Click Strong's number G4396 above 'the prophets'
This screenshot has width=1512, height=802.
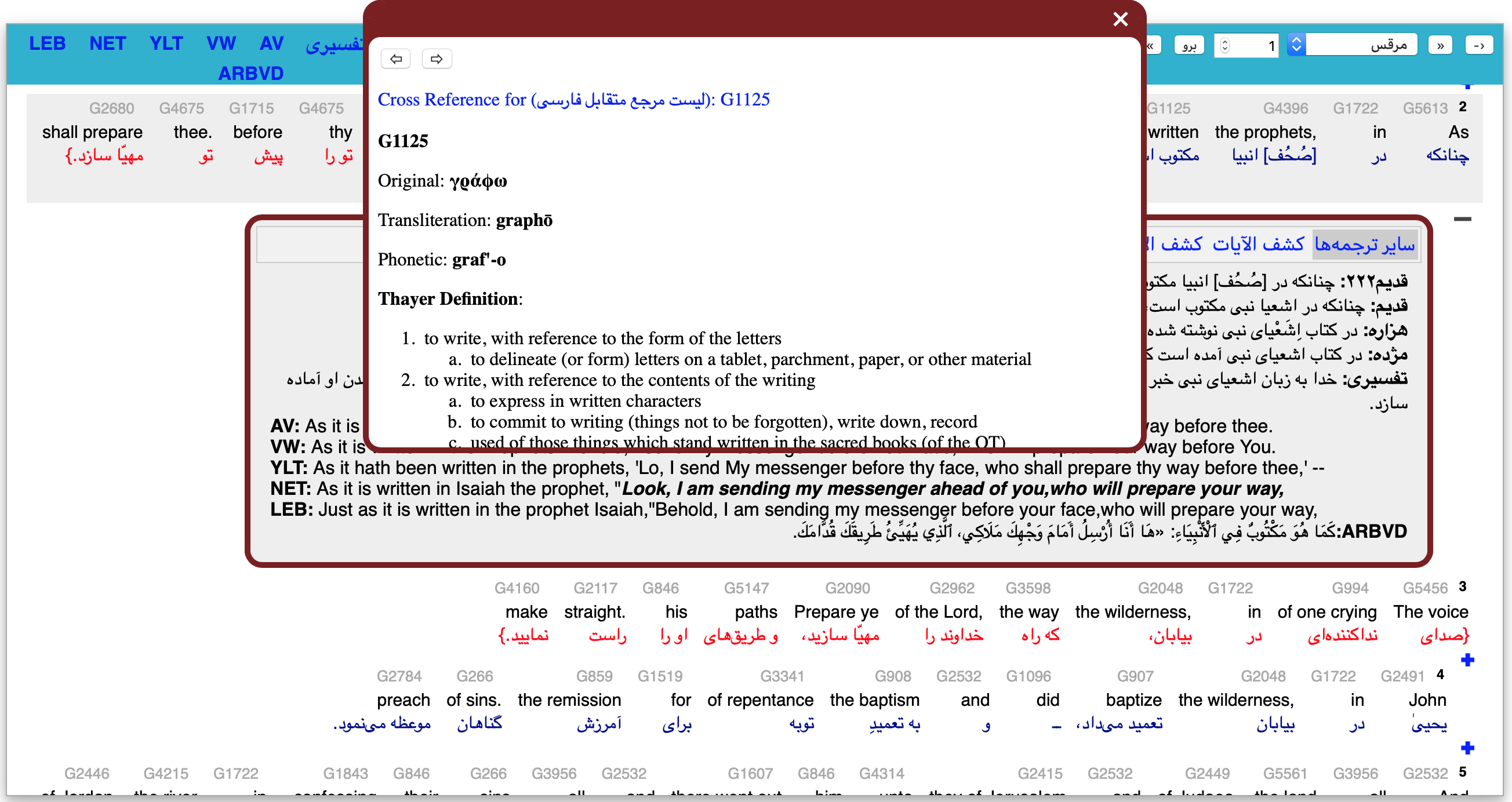point(1285,108)
